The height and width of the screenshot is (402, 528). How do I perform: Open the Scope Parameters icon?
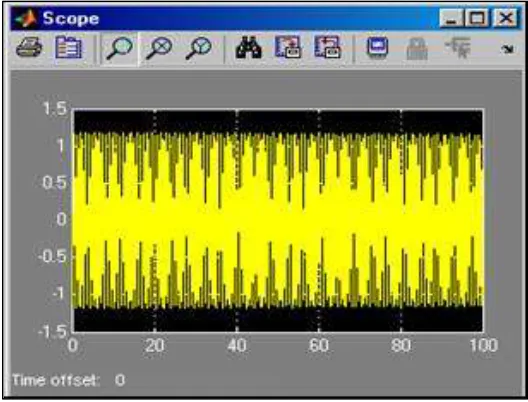68,48
